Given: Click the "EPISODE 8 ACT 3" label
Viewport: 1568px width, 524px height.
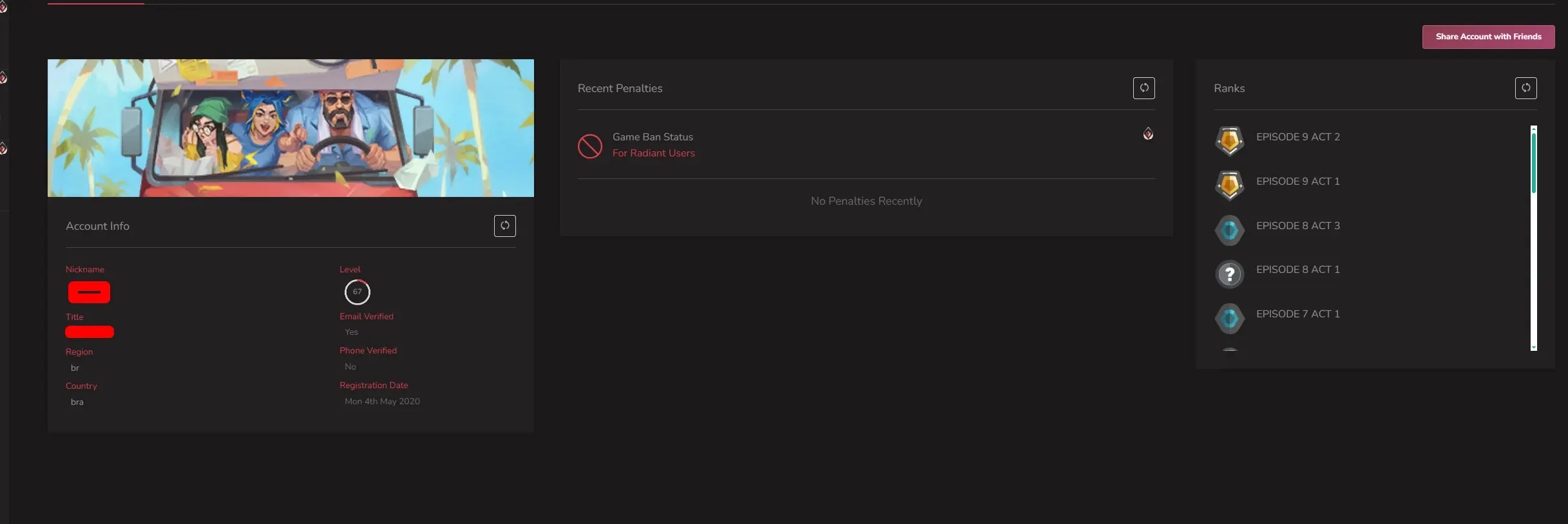Looking at the screenshot, I should coord(1298,226).
